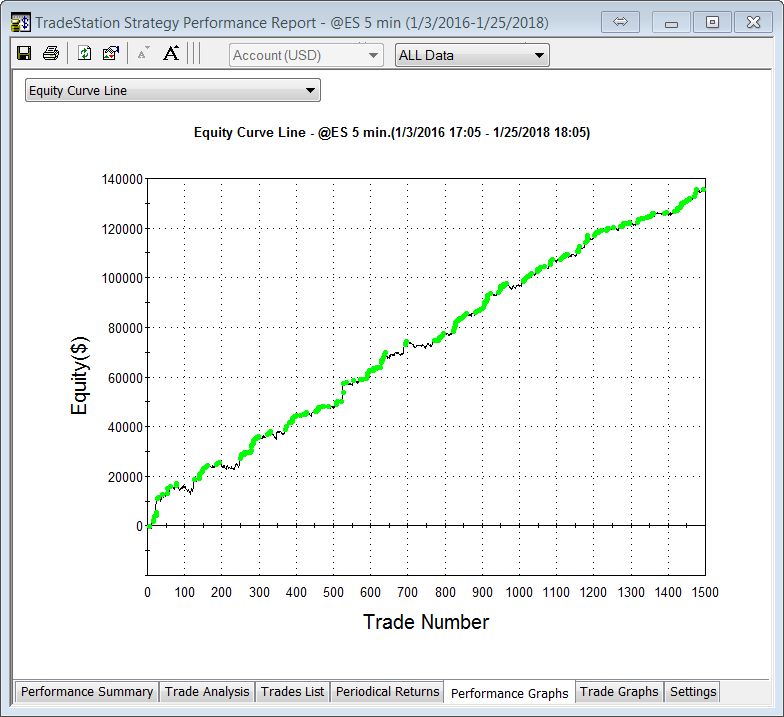Click the Refresh report icon
The height and width of the screenshot is (717, 784).
click(x=85, y=54)
